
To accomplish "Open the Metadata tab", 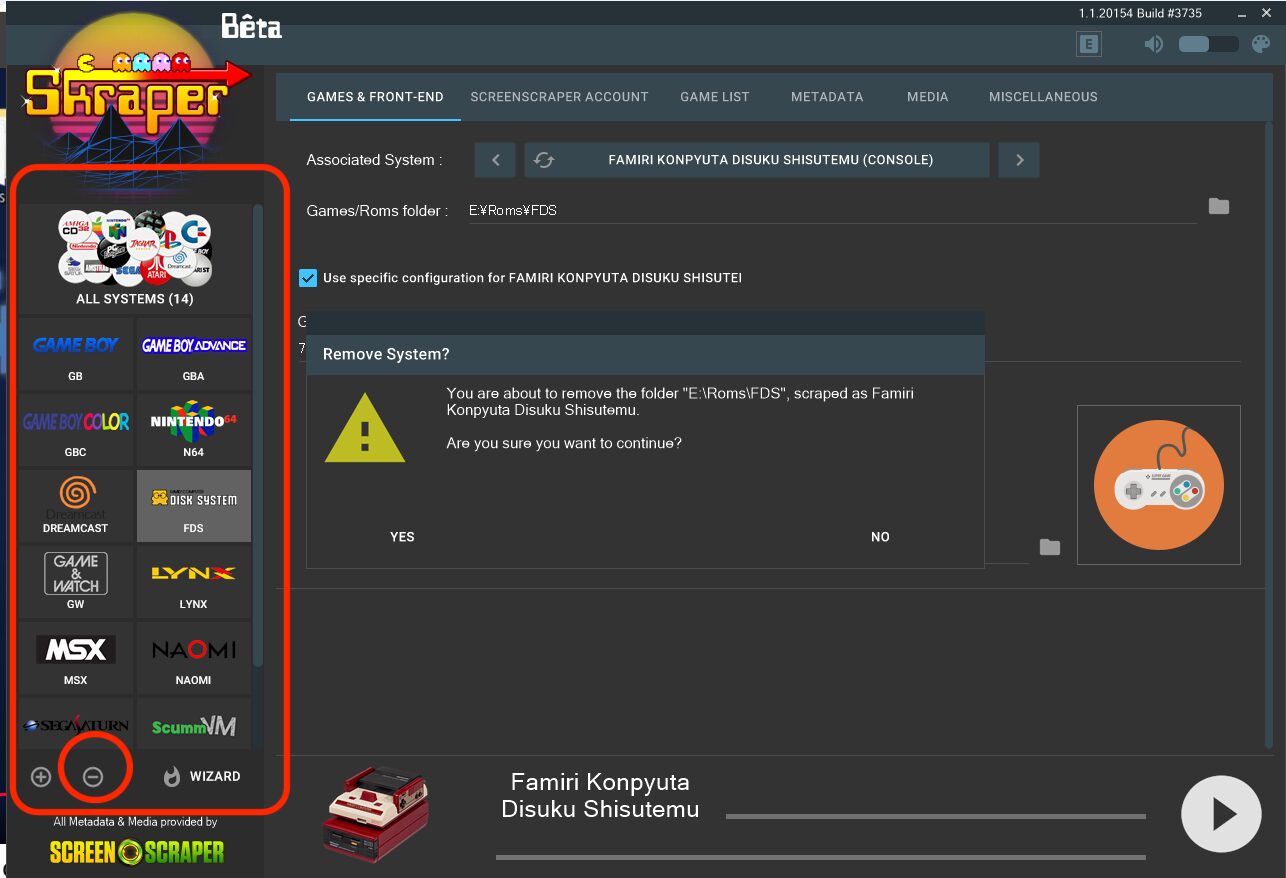I will click(826, 97).
